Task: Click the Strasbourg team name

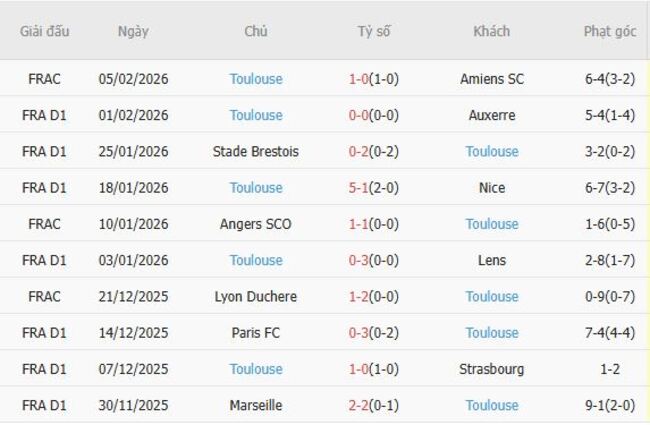Action: (492, 369)
